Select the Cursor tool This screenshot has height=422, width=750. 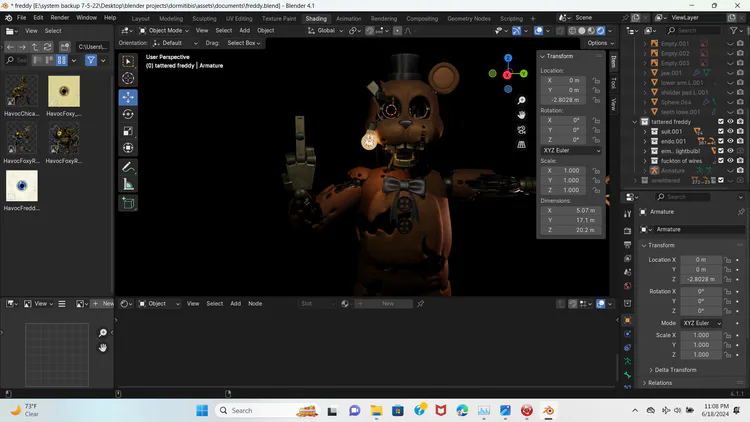tap(128, 78)
